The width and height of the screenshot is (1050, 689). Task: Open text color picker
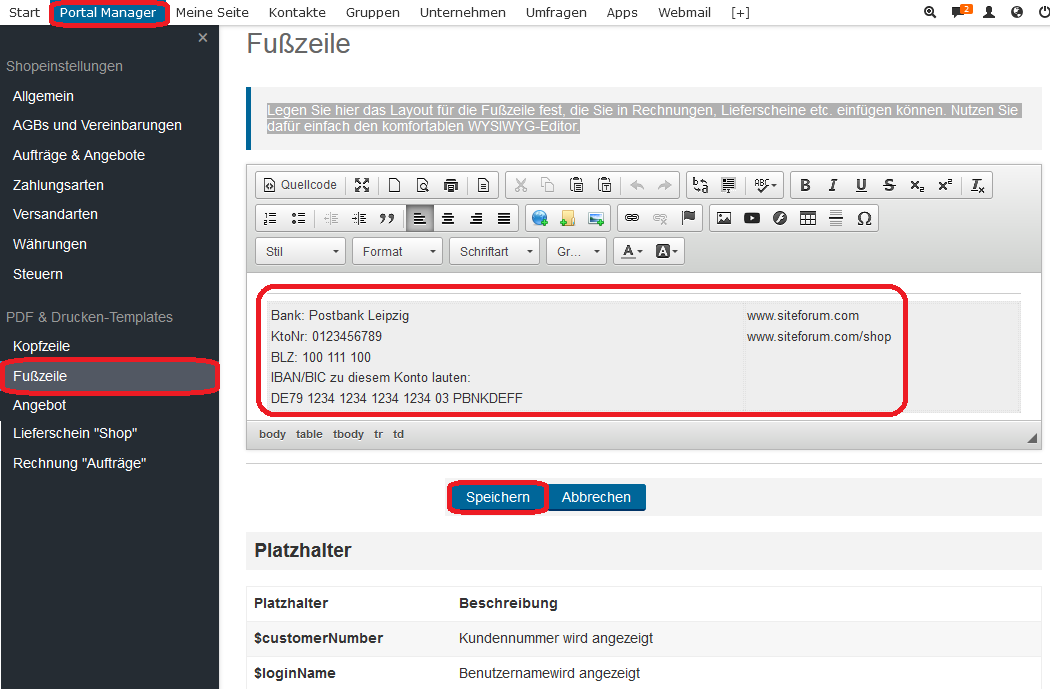coord(632,252)
